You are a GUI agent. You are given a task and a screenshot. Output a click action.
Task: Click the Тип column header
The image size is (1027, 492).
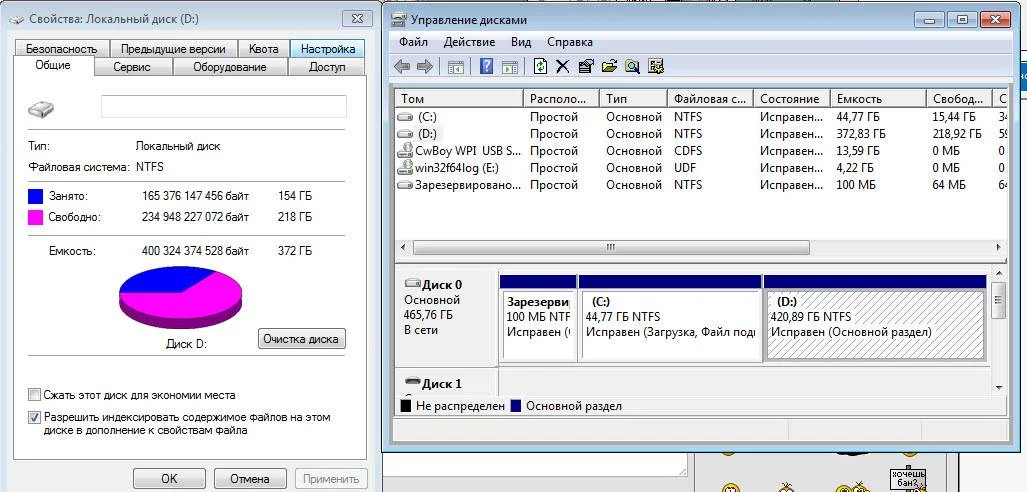[x=633, y=99]
